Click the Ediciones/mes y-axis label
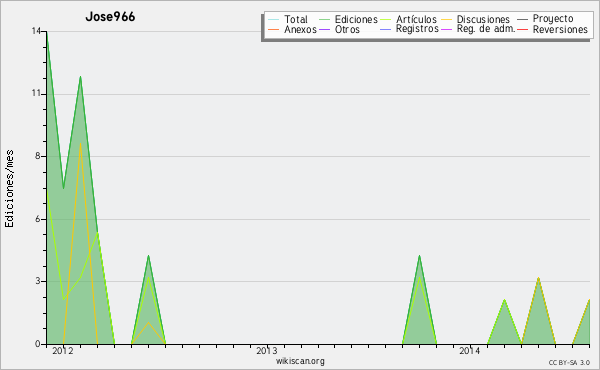600x370 pixels. [9, 189]
